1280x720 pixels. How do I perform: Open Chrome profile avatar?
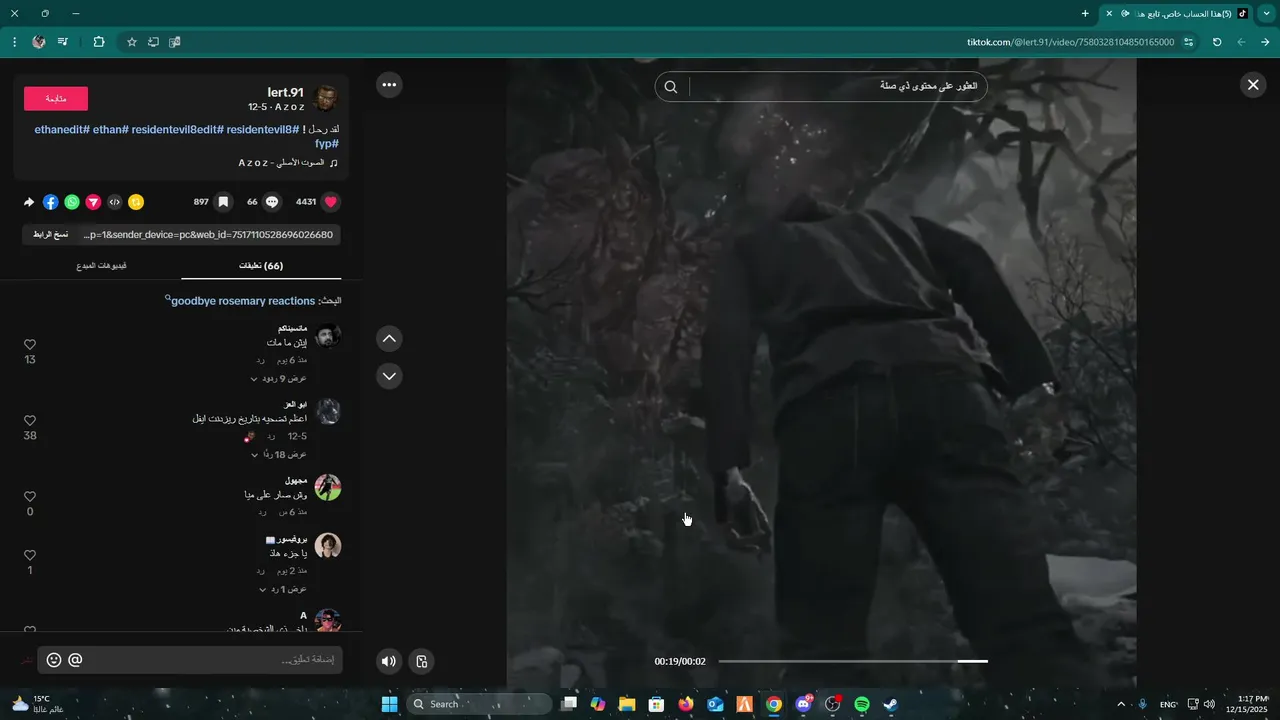pyautogui.click(x=38, y=42)
